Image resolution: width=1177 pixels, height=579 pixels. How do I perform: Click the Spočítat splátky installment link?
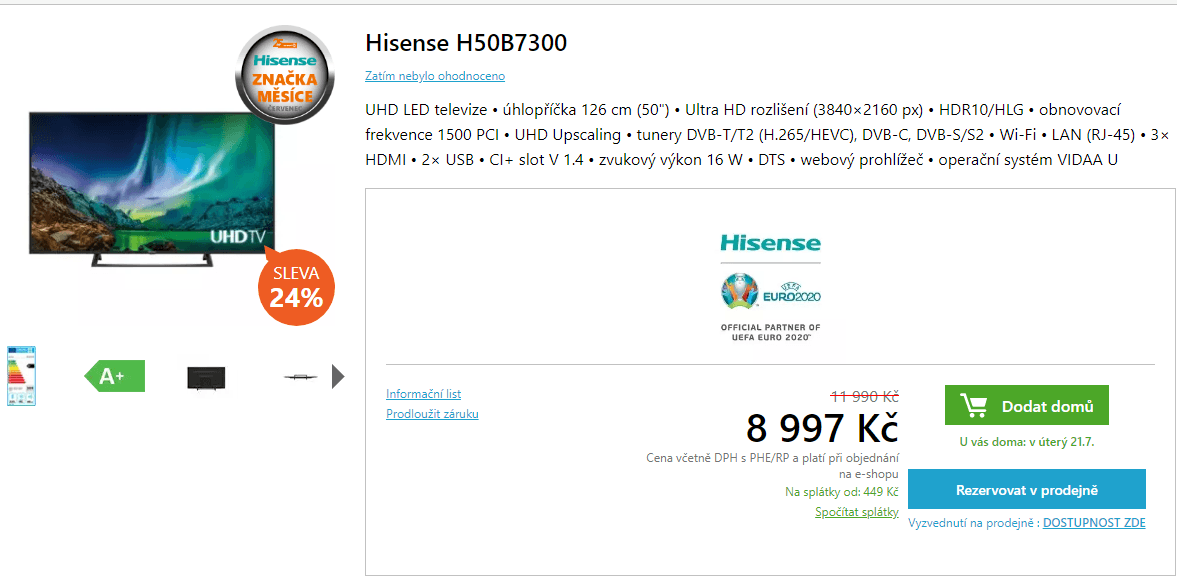(x=856, y=512)
